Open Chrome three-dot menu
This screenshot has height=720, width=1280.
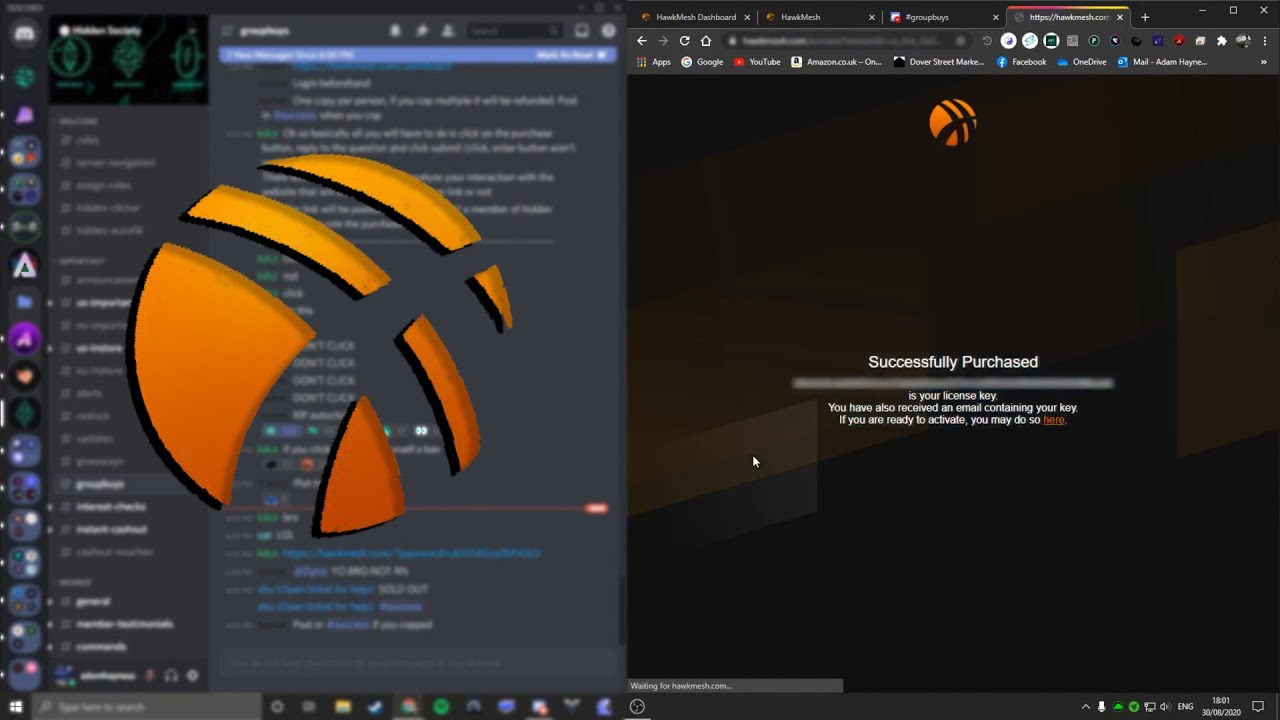coord(1265,41)
